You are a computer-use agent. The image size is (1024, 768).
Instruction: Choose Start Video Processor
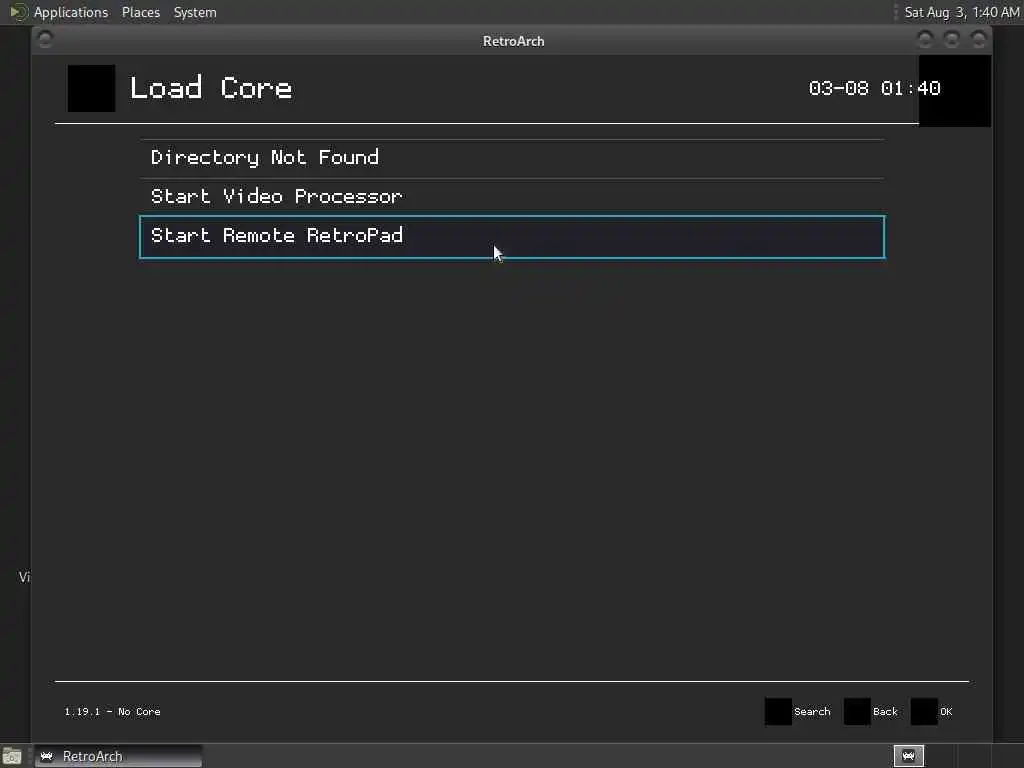tap(512, 197)
